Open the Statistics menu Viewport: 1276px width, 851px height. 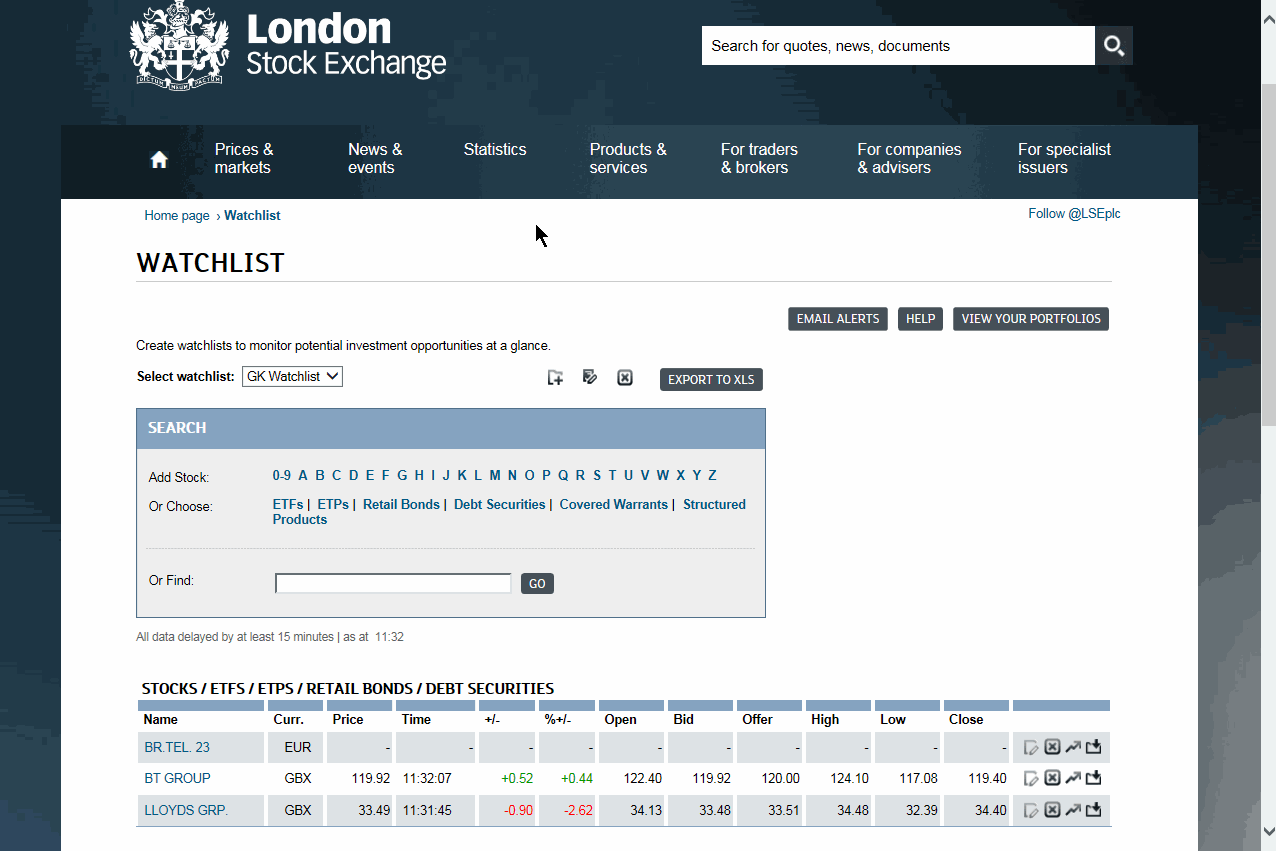point(495,150)
